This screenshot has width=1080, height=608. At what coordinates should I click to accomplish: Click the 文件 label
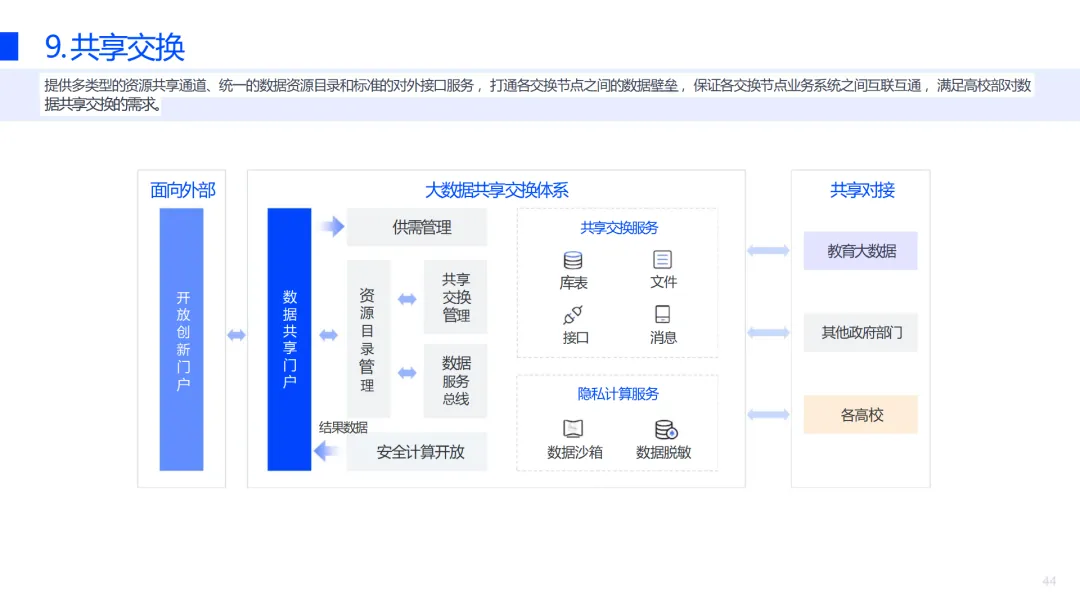click(x=663, y=282)
